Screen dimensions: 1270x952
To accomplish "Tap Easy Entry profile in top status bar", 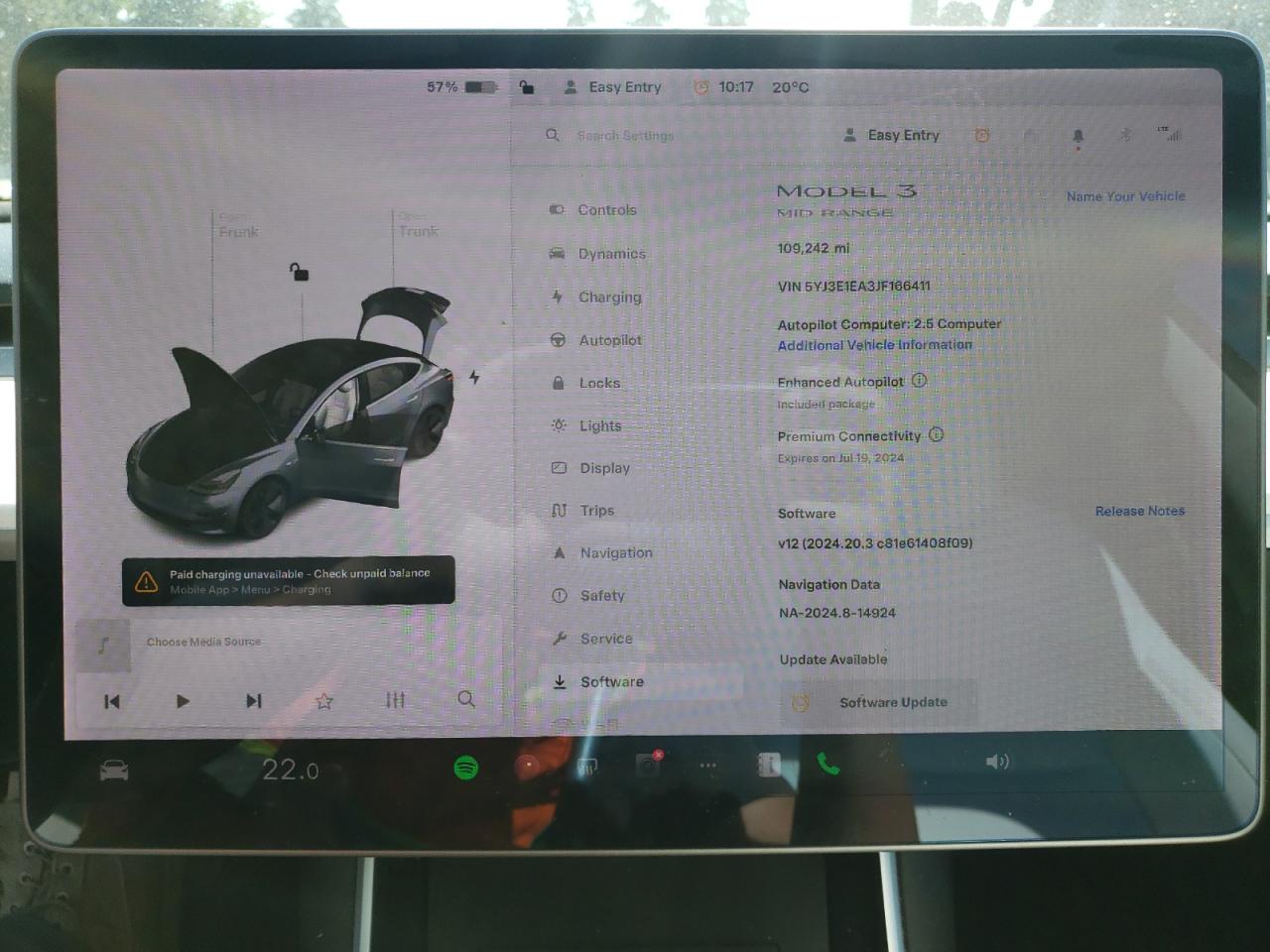I will [612, 87].
